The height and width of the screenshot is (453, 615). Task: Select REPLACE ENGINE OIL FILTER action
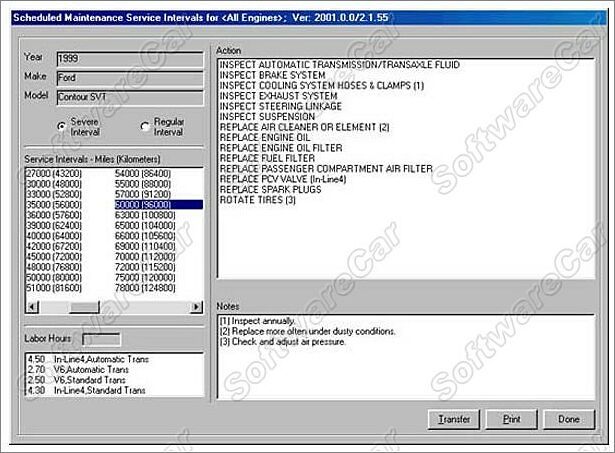point(274,148)
